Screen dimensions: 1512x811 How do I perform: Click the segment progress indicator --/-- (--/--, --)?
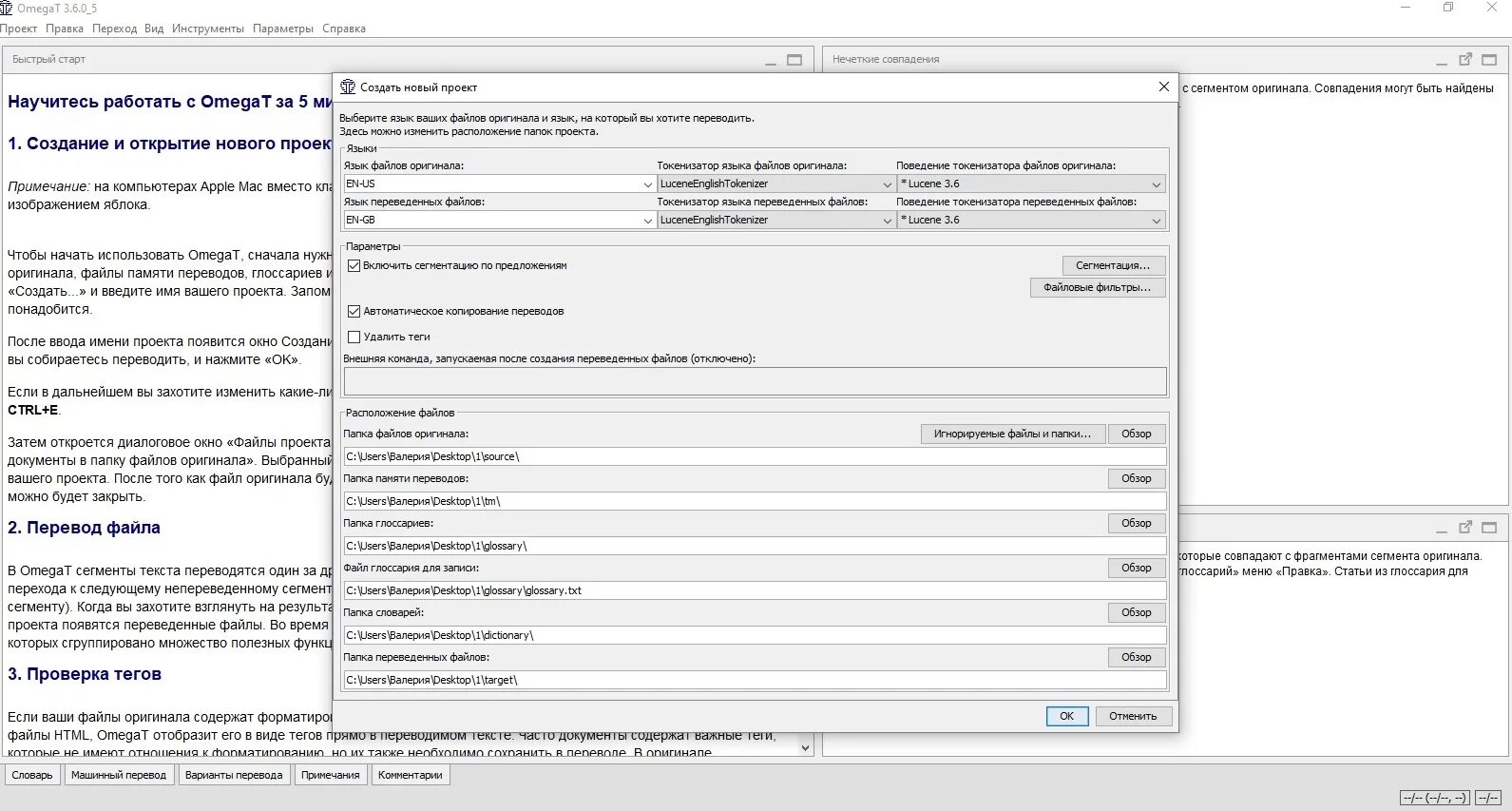(1435, 798)
